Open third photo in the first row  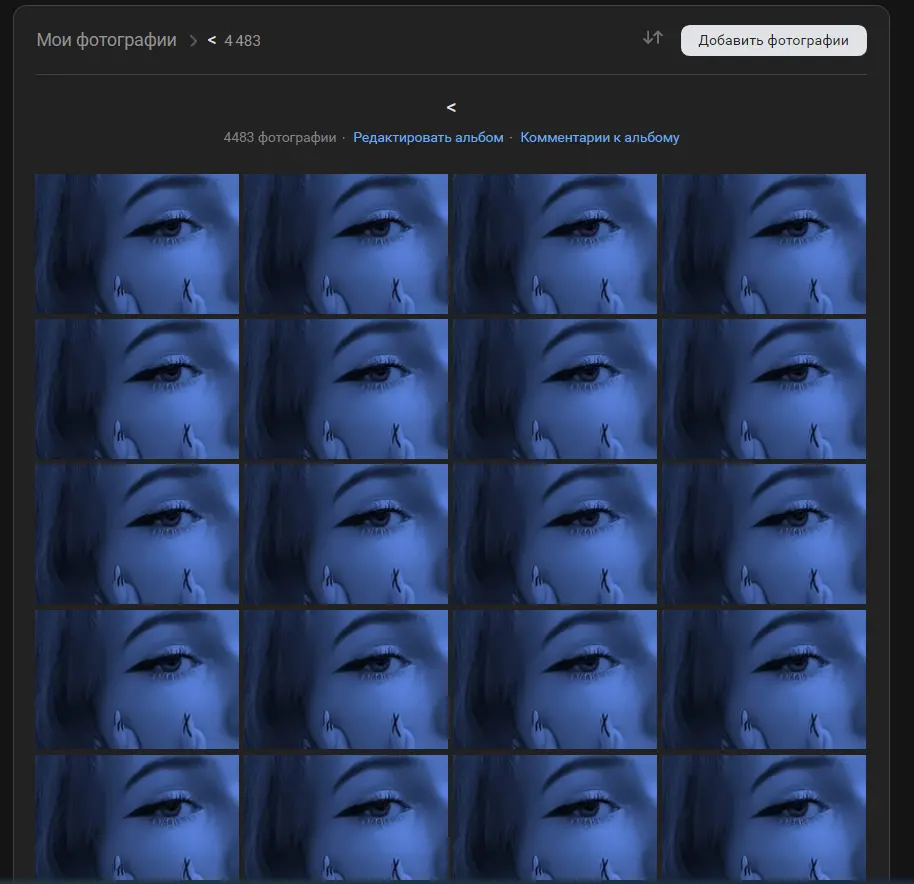[x=555, y=244]
